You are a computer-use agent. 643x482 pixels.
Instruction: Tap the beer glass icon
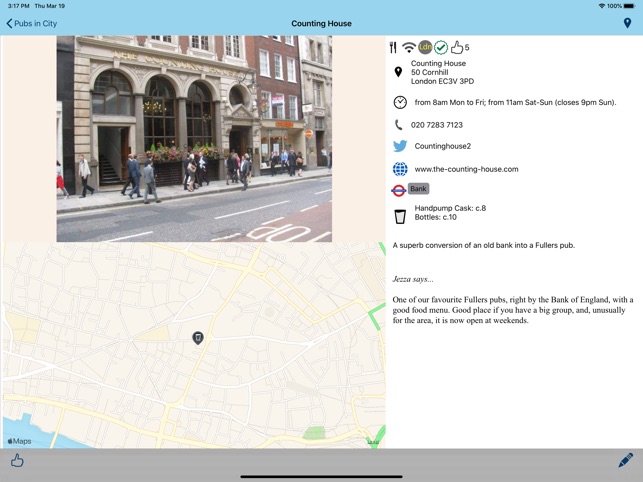coord(400,214)
